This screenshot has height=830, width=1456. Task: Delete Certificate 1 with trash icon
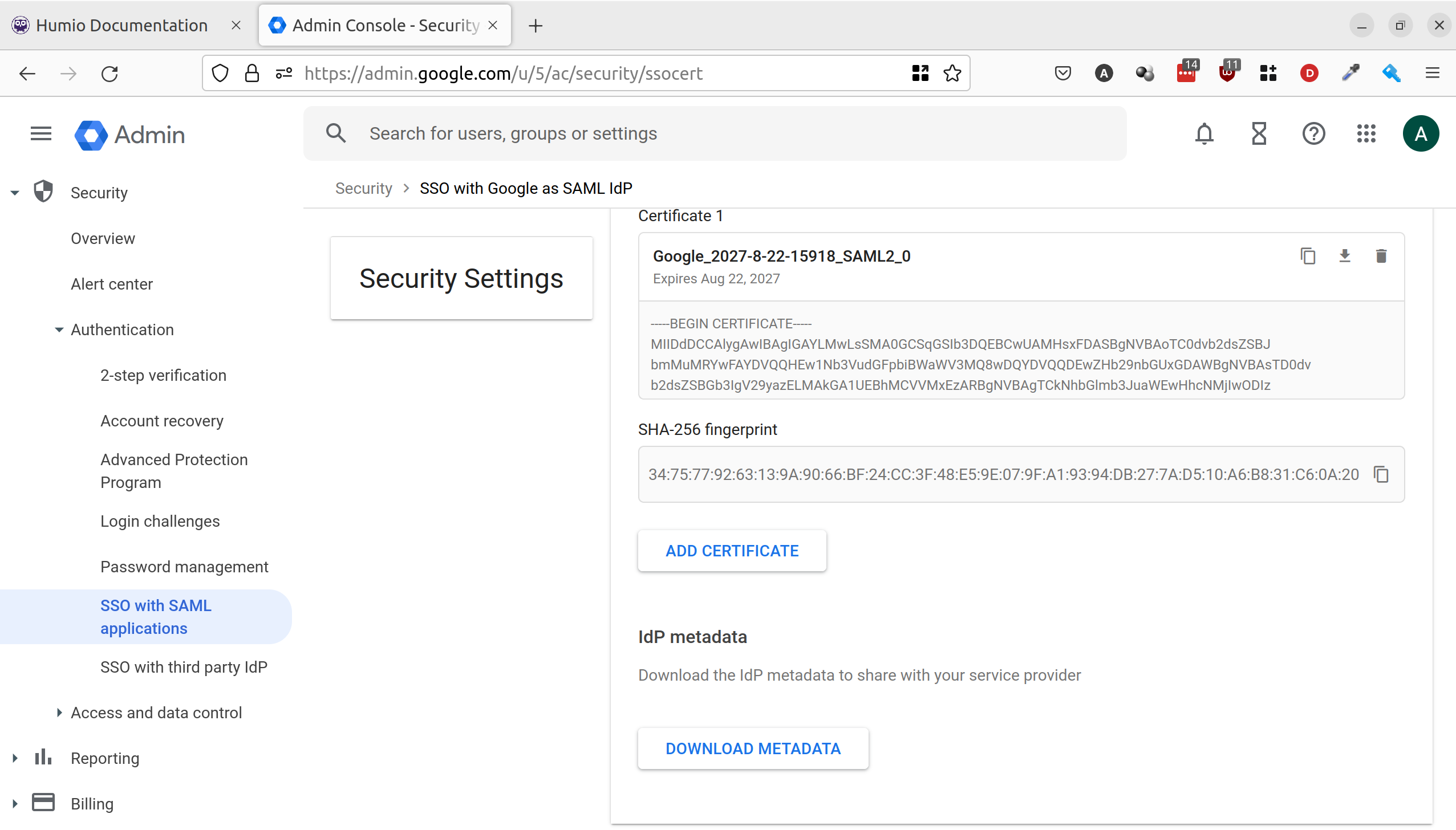(1381, 256)
